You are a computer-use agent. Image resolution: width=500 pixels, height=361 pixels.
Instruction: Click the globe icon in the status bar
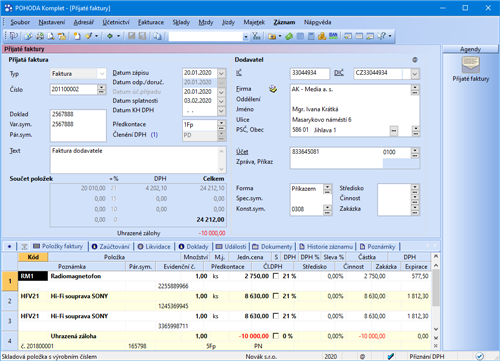tap(362, 356)
